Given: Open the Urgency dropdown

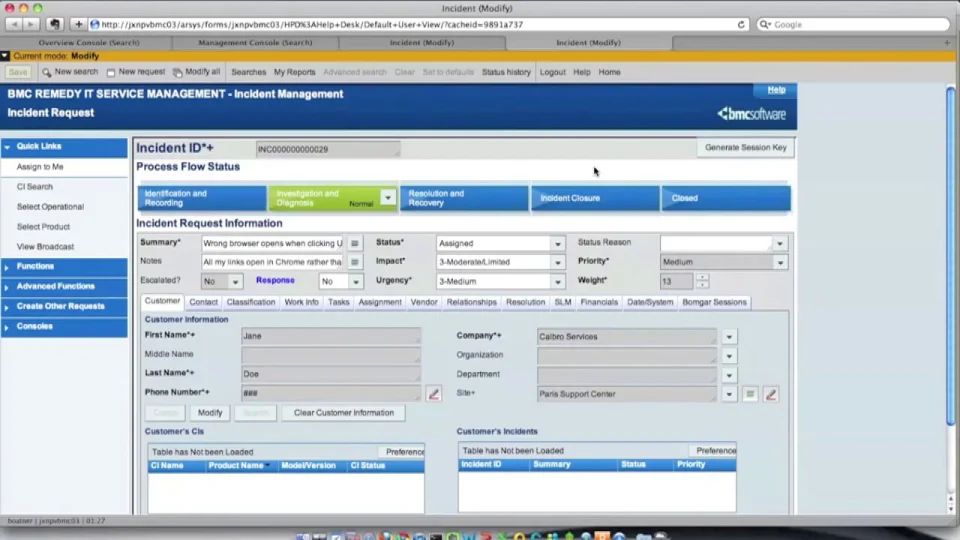Looking at the screenshot, I should (x=557, y=282).
